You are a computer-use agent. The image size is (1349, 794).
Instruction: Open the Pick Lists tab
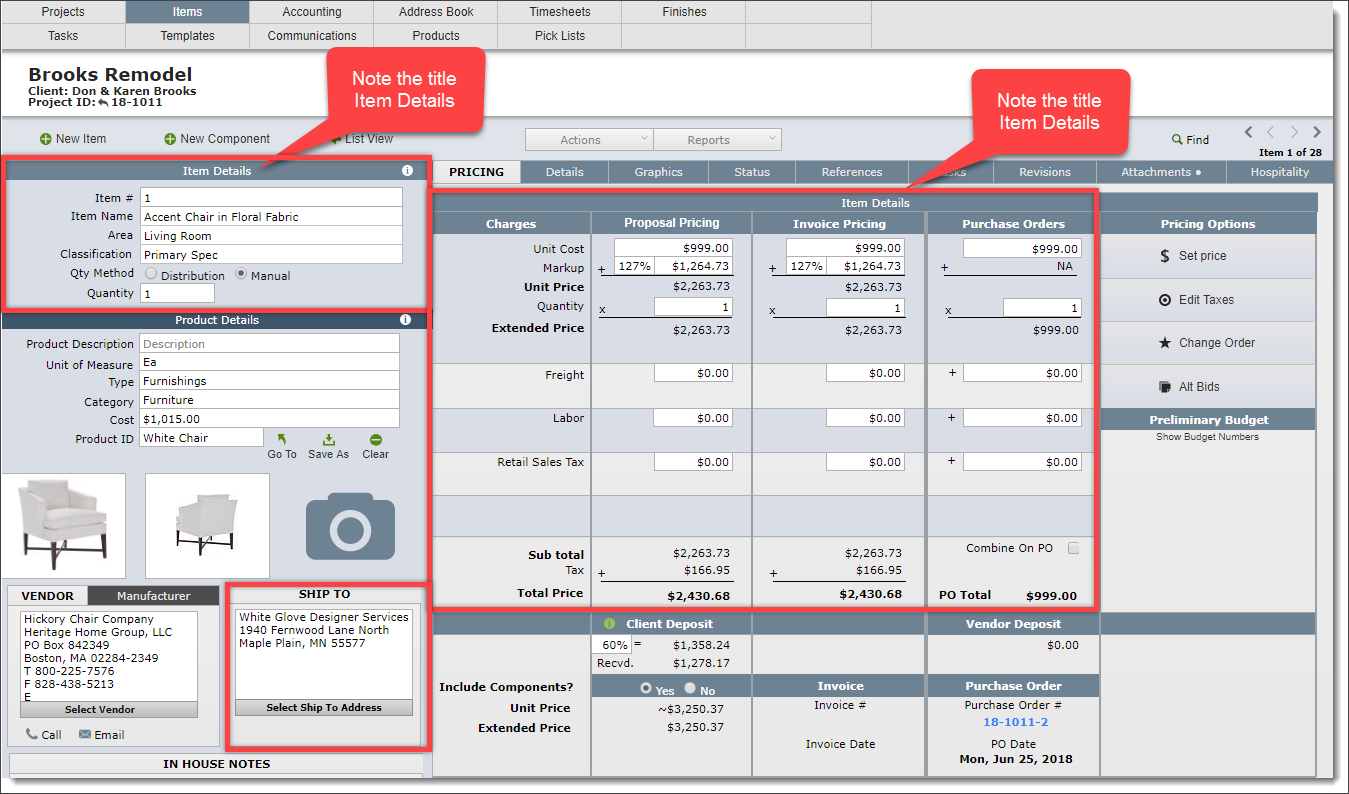point(560,36)
